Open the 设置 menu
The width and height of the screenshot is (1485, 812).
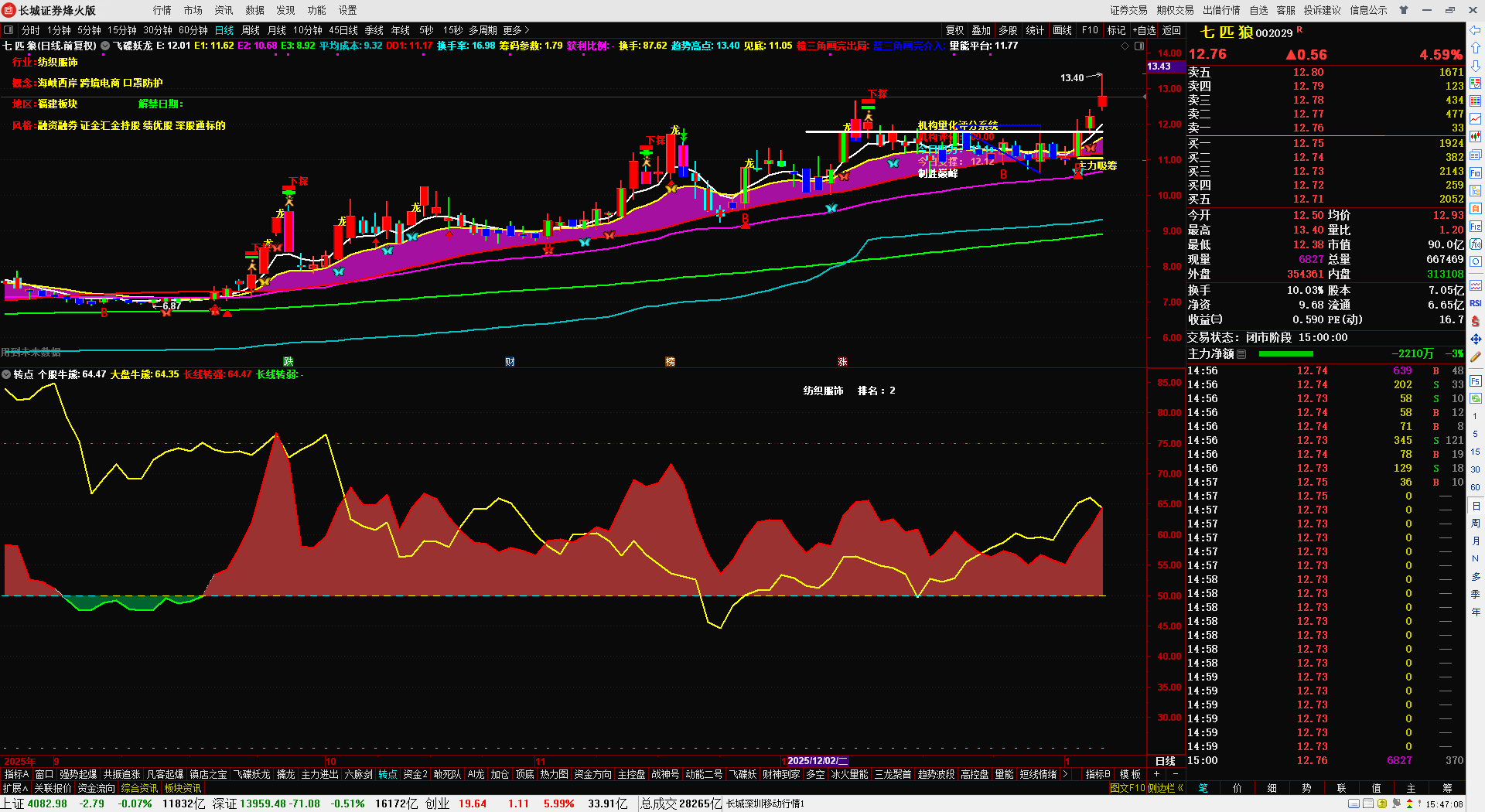coord(348,10)
